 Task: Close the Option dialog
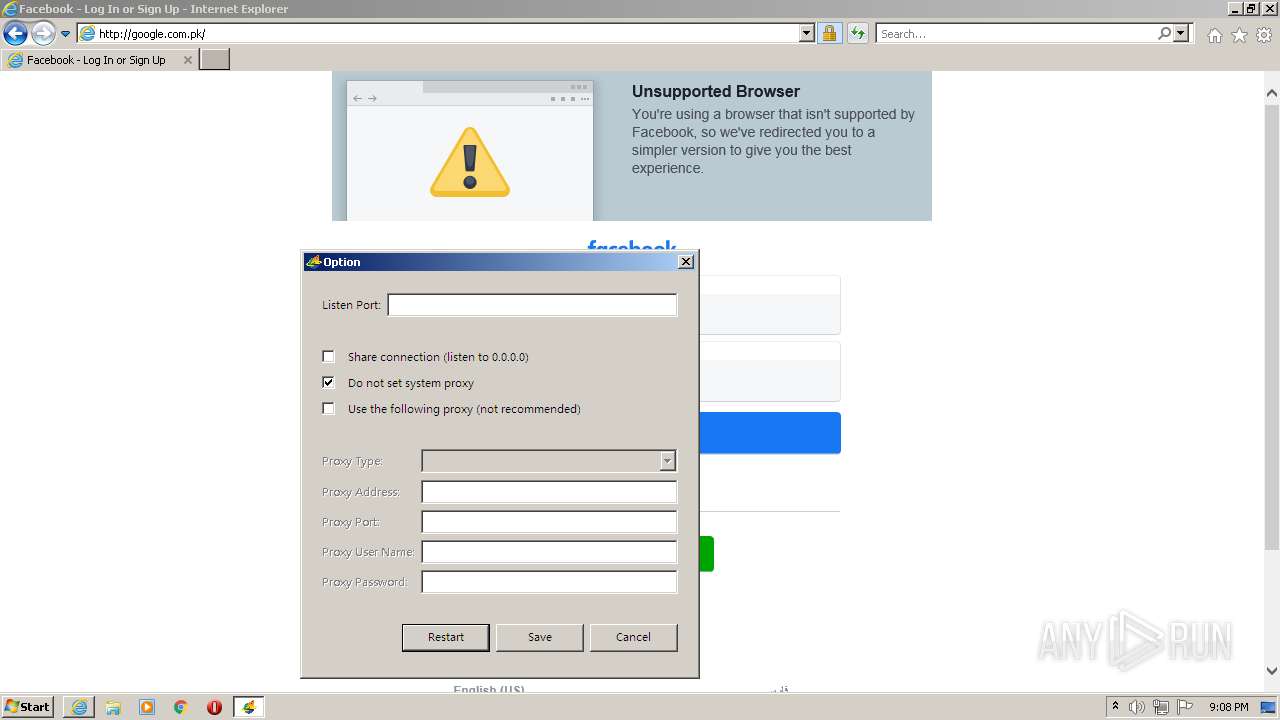(x=686, y=262)
